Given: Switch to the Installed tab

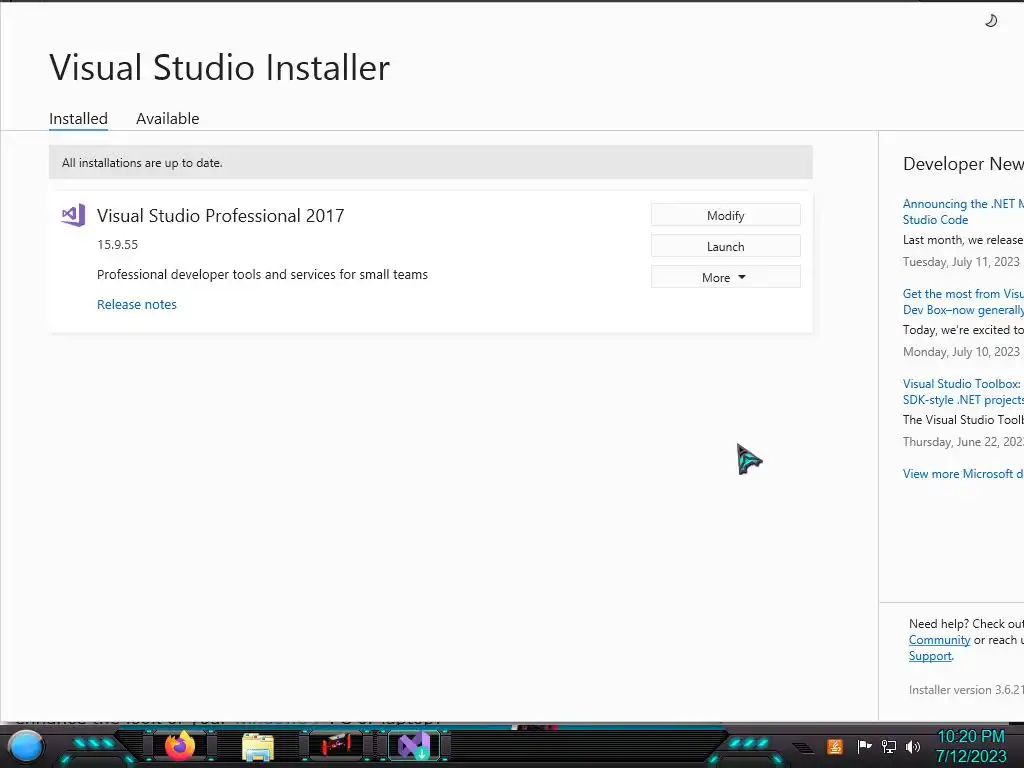Looking at the screenshot, I should (78, 119).
